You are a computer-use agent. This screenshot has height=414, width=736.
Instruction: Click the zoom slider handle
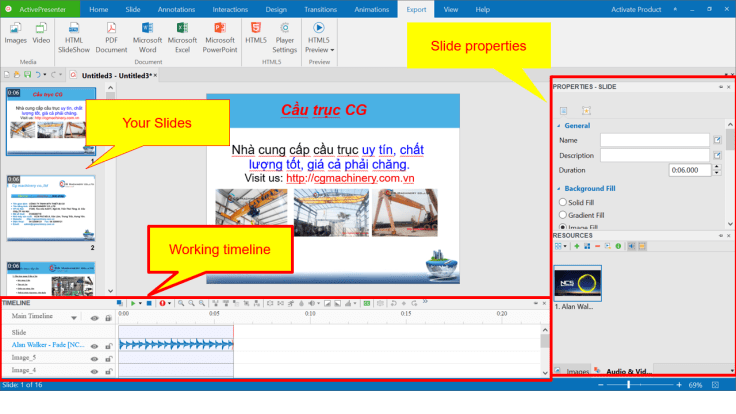(x=629, y=385)
